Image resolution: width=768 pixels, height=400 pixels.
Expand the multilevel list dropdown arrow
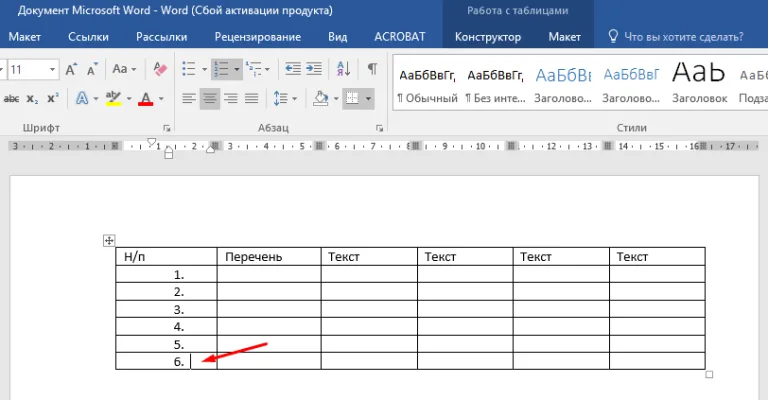[x=267, y=70]
